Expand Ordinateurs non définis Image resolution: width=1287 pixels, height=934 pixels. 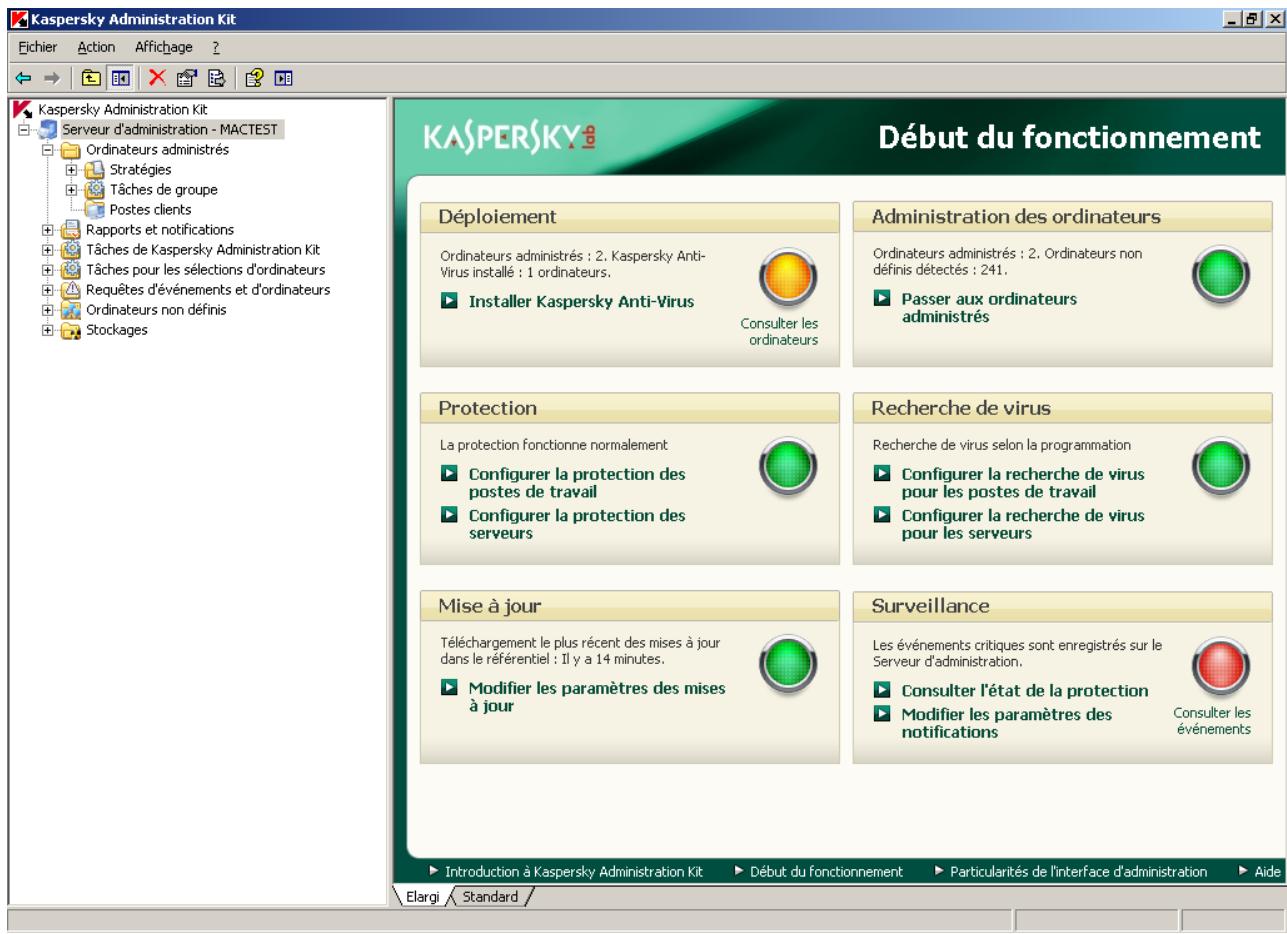click(x=47, y=310)
